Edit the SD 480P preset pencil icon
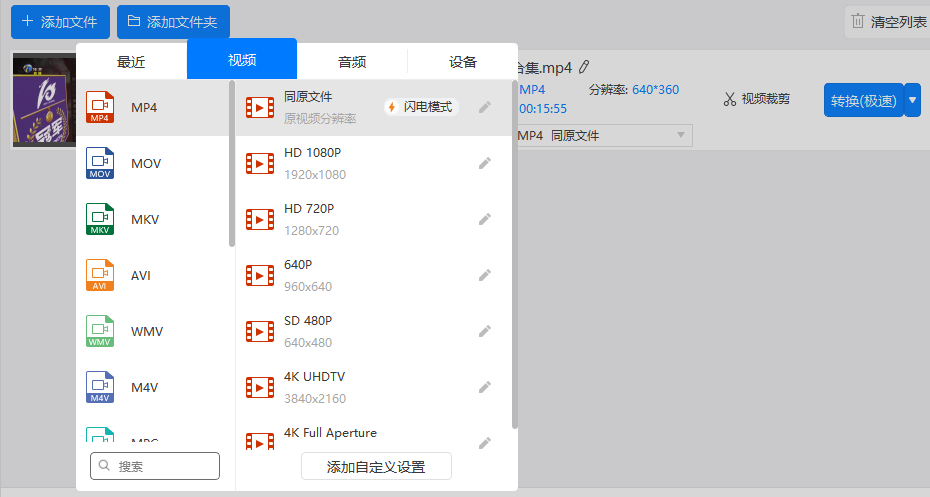 point(485,331)
